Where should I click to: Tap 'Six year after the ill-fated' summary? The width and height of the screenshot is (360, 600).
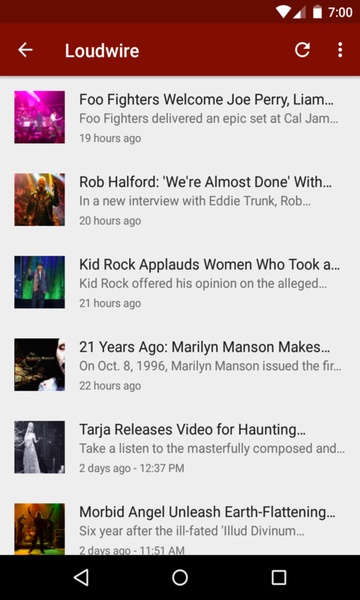pos(192,531)
